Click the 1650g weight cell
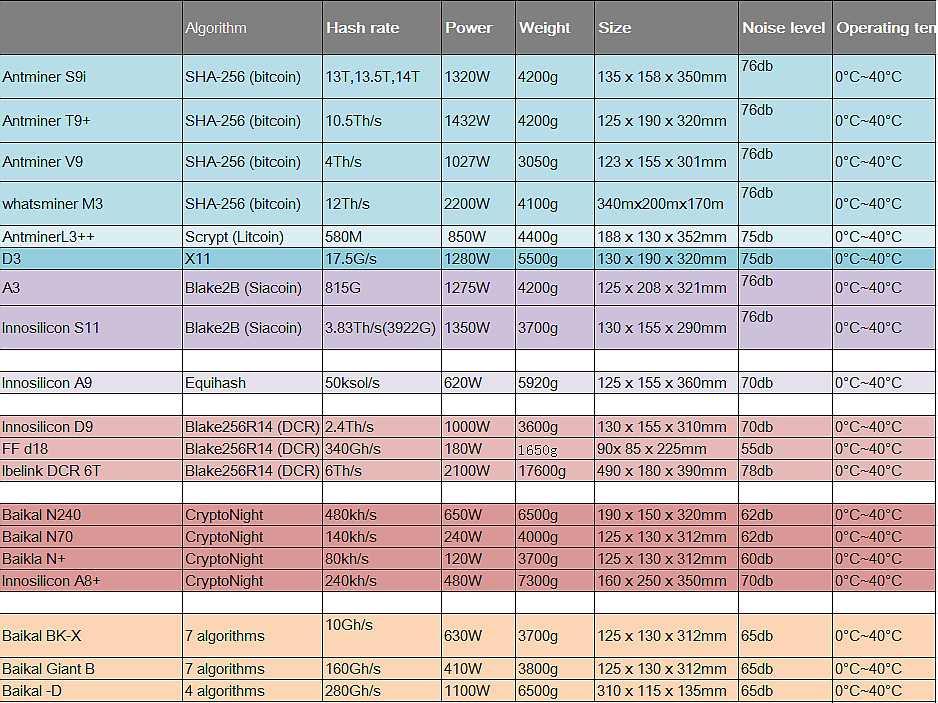The height and width of the screenshot is (703, 938). coord(555,449)
